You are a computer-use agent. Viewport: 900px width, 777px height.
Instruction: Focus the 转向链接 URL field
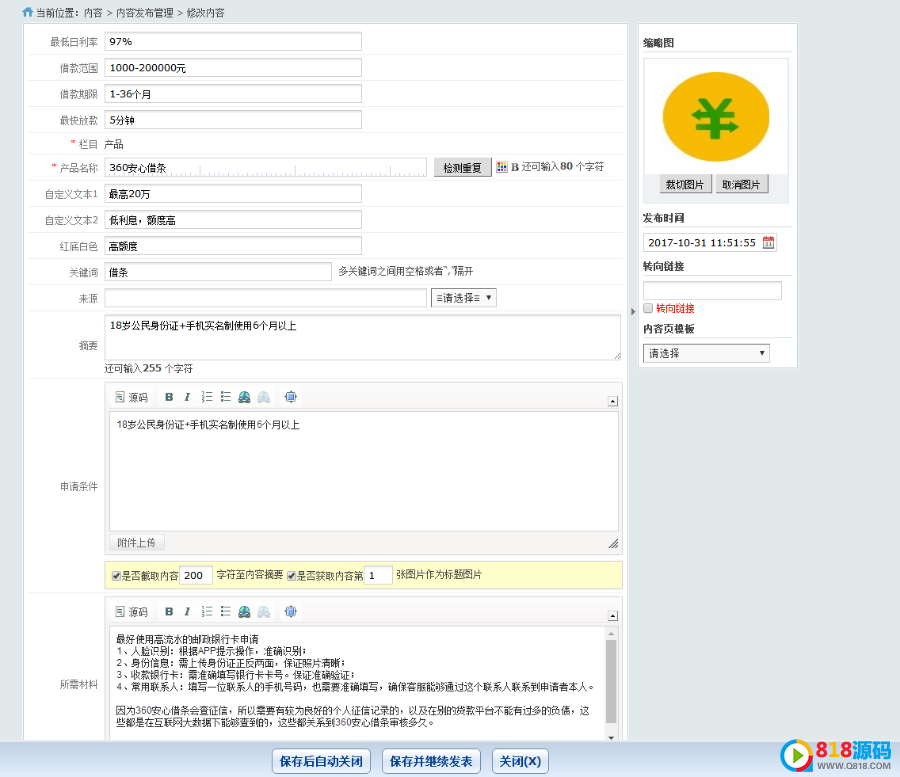point(712,290)
